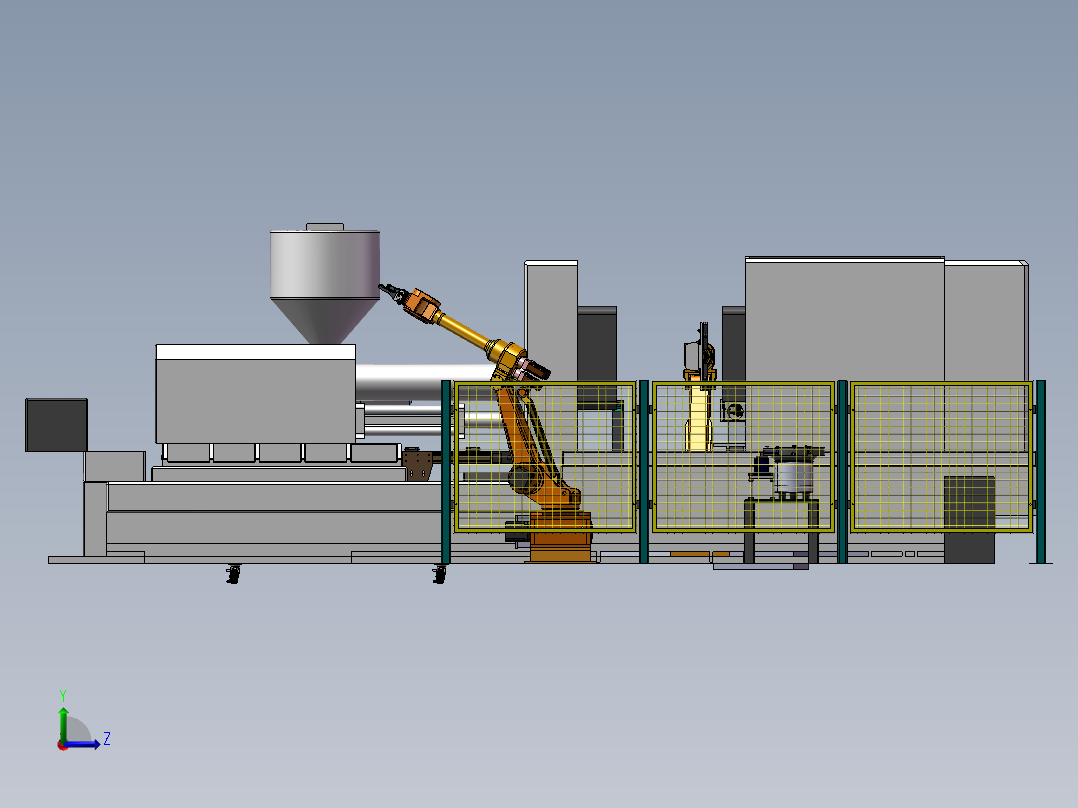
Task: Select the vibratory bowl feeder drum
Action: (794, 477)
